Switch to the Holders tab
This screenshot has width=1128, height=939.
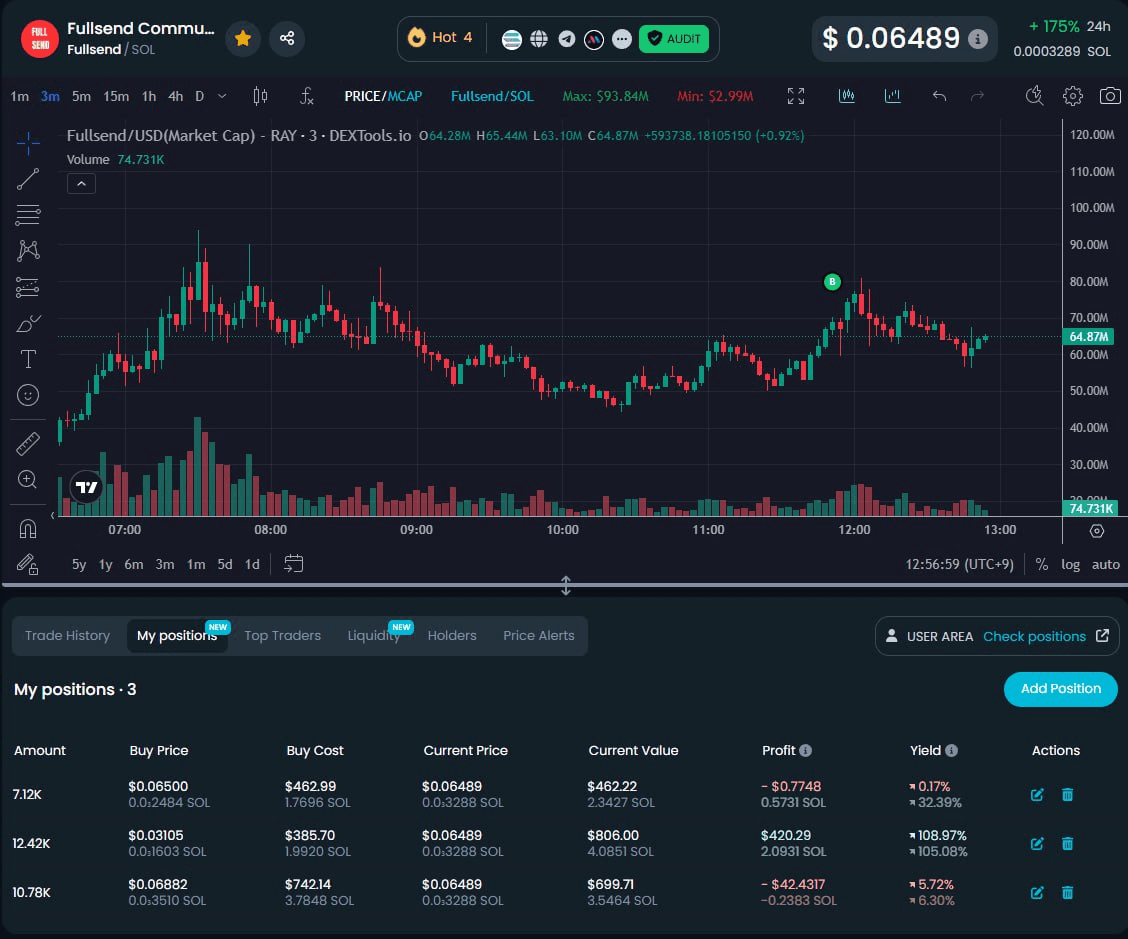coord(452,635)
